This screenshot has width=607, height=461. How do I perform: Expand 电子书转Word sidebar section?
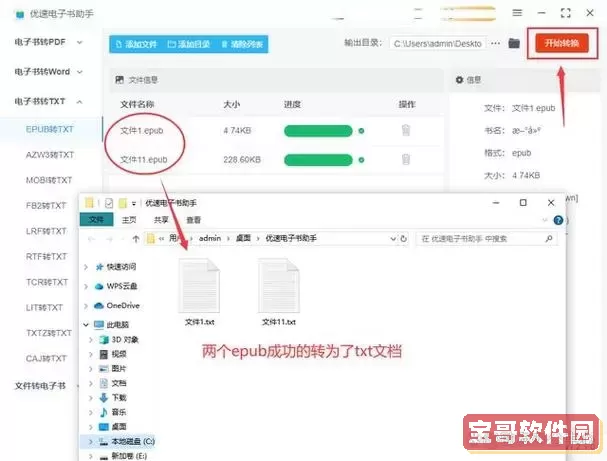[x=48, y=72]
